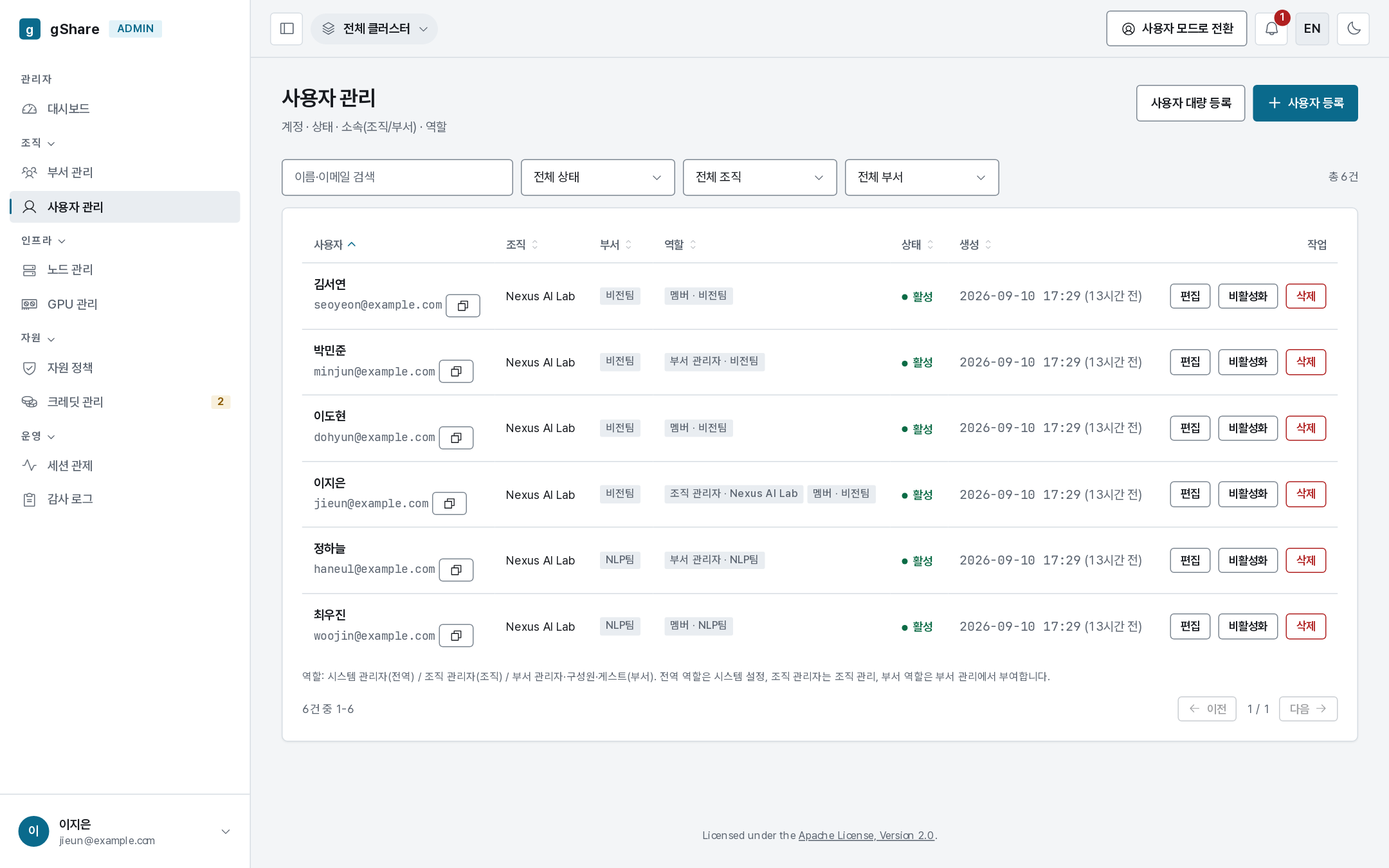Delete the user 김서연
The height and width of the screenshot is (868, 1389).
(1305, 296)
